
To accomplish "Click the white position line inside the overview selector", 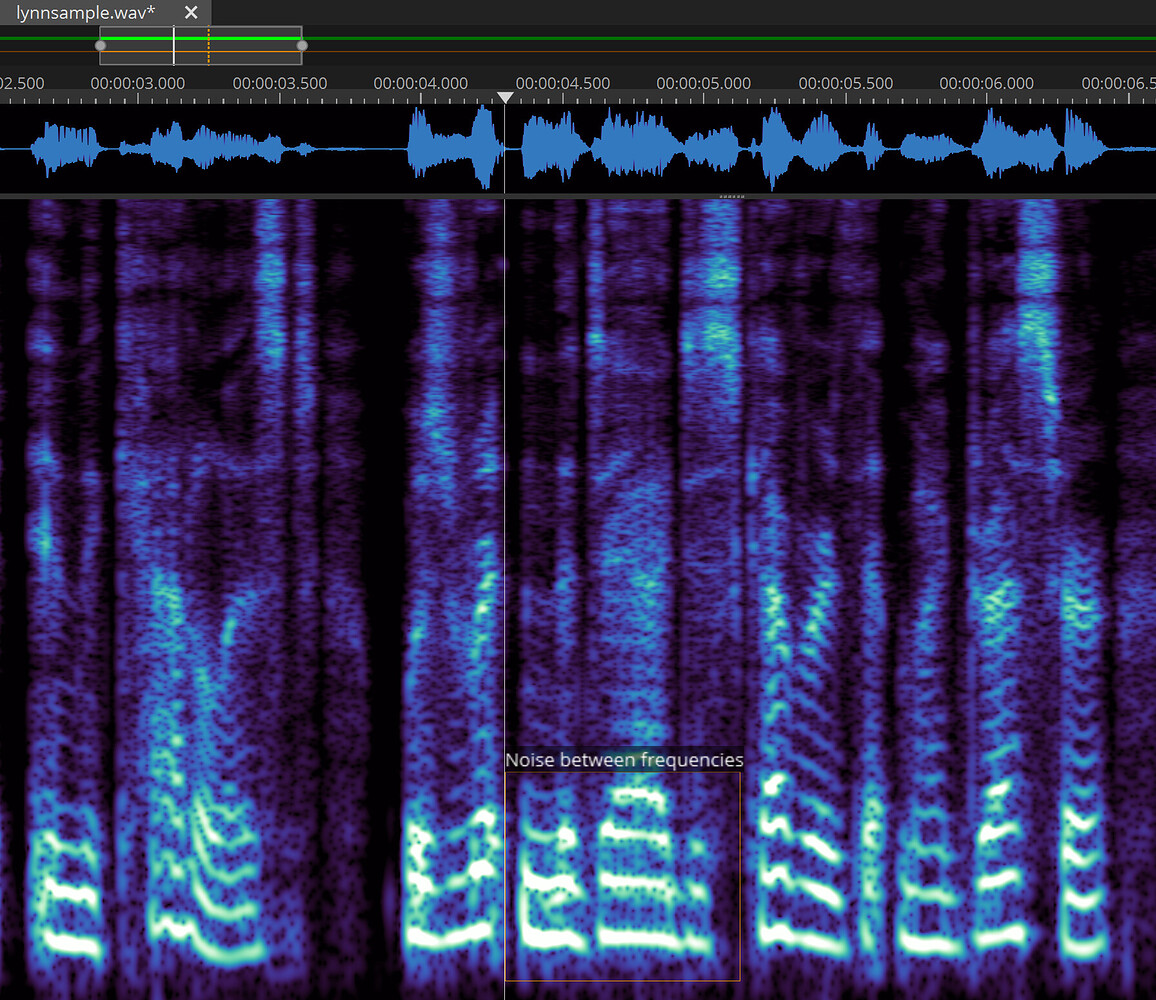I will [174, 44].
